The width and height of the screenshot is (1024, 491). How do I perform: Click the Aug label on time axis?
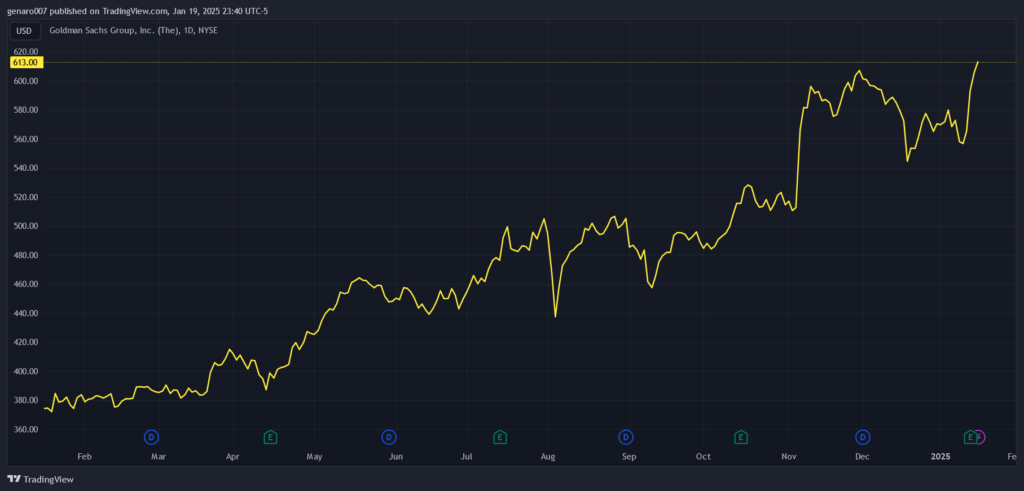pyautogui.click(x=547, y=456)
